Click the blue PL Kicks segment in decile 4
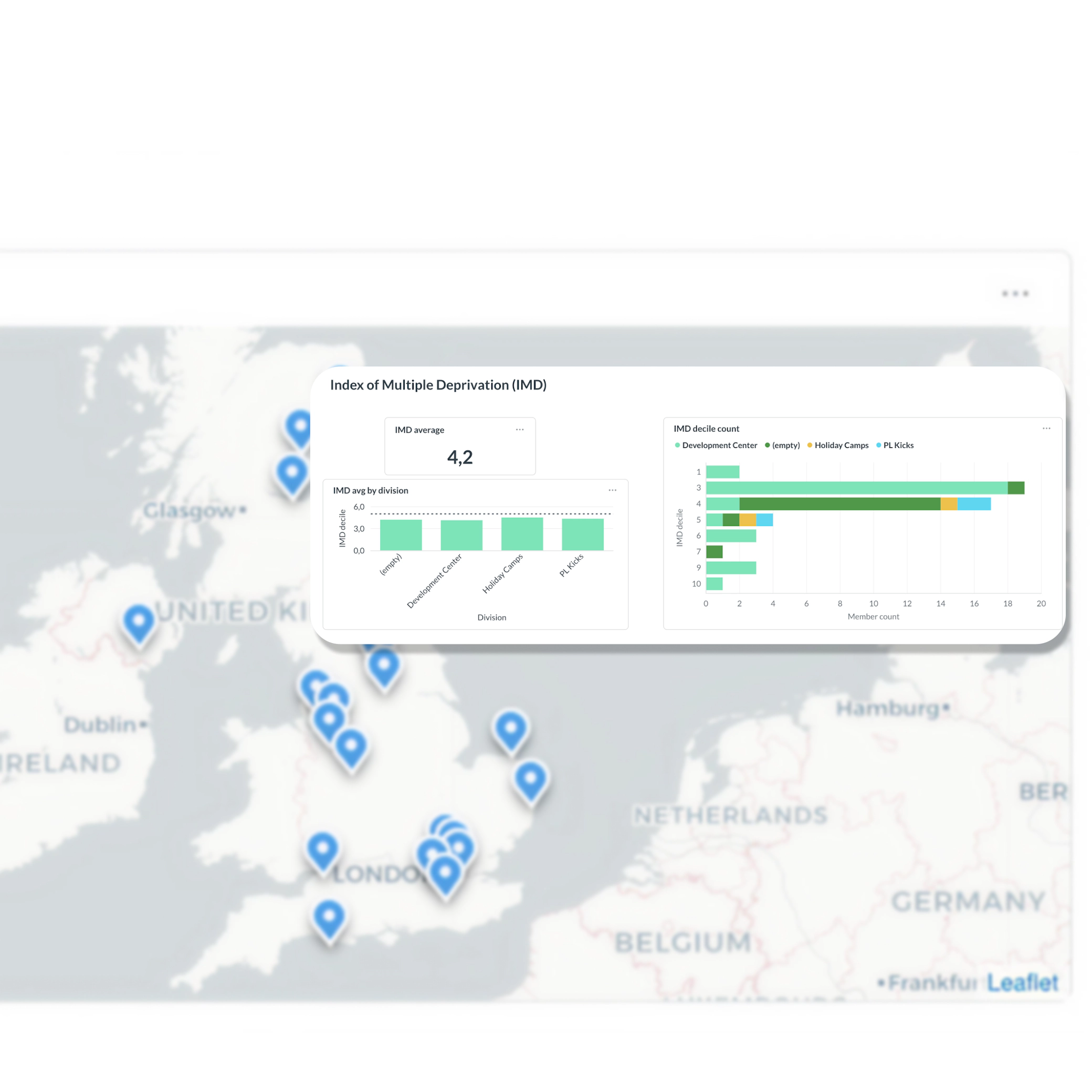Screen dimensions: 1092x1092 (973, 503)
